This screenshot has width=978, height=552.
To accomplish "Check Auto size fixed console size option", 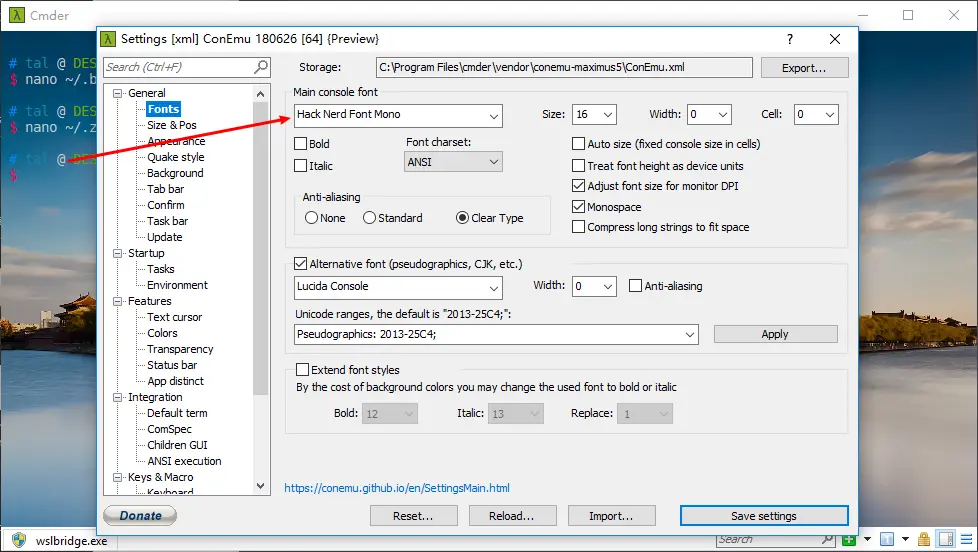I will [x=578, y=143].
